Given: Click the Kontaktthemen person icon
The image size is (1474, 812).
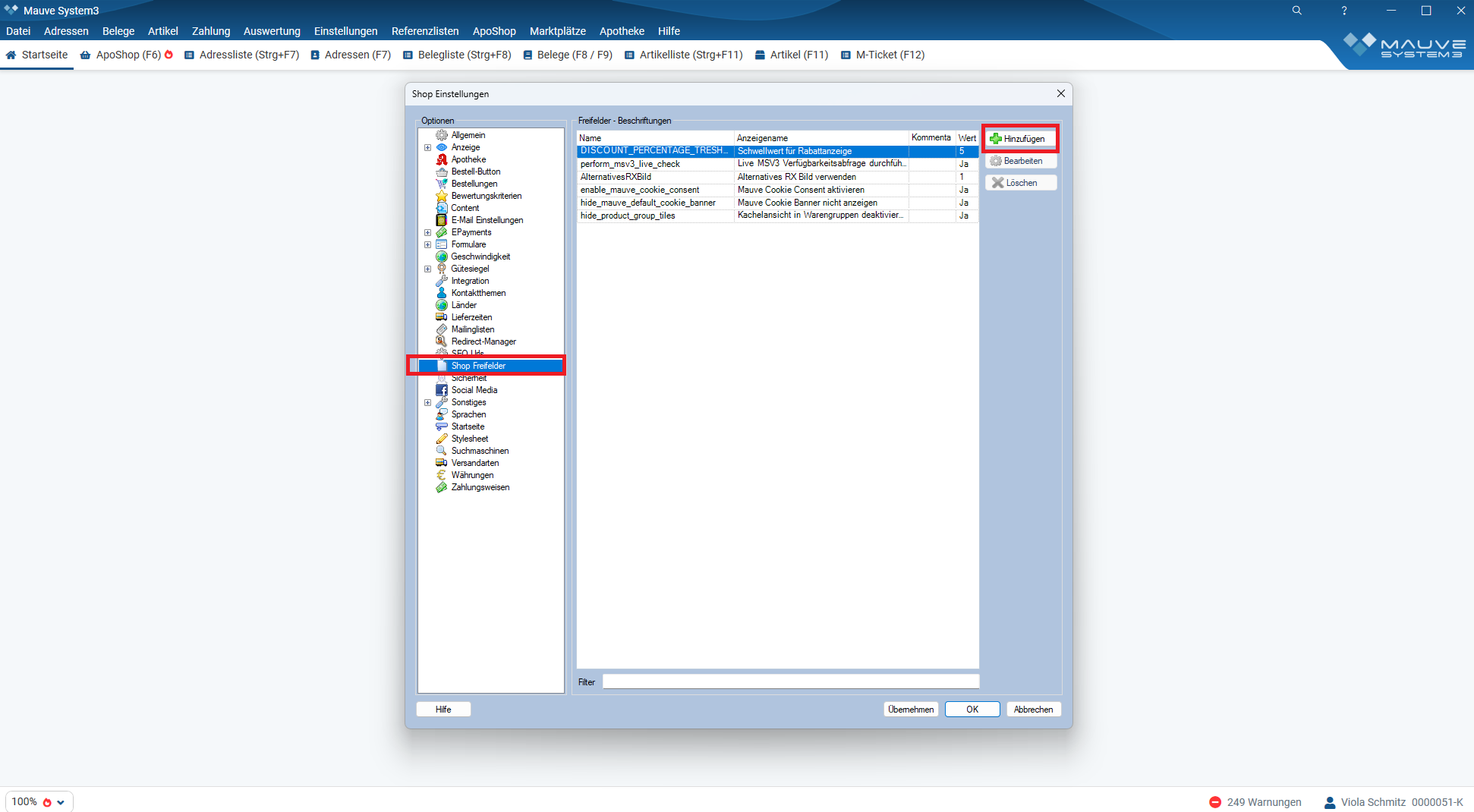Looking at the screenshot, I should click(x=442, y=293).
